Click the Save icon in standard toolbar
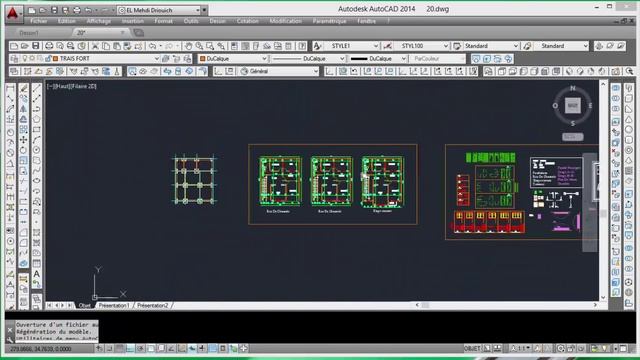The width and height of the screenshot is (640, 360). (x=36, y=46)
